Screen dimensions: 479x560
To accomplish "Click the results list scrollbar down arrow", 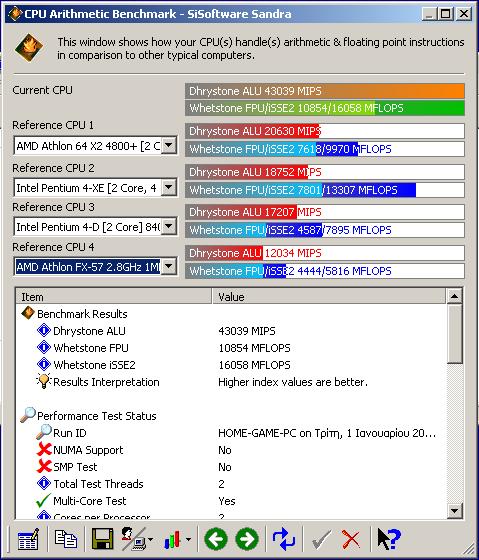I will coord(454,510).
